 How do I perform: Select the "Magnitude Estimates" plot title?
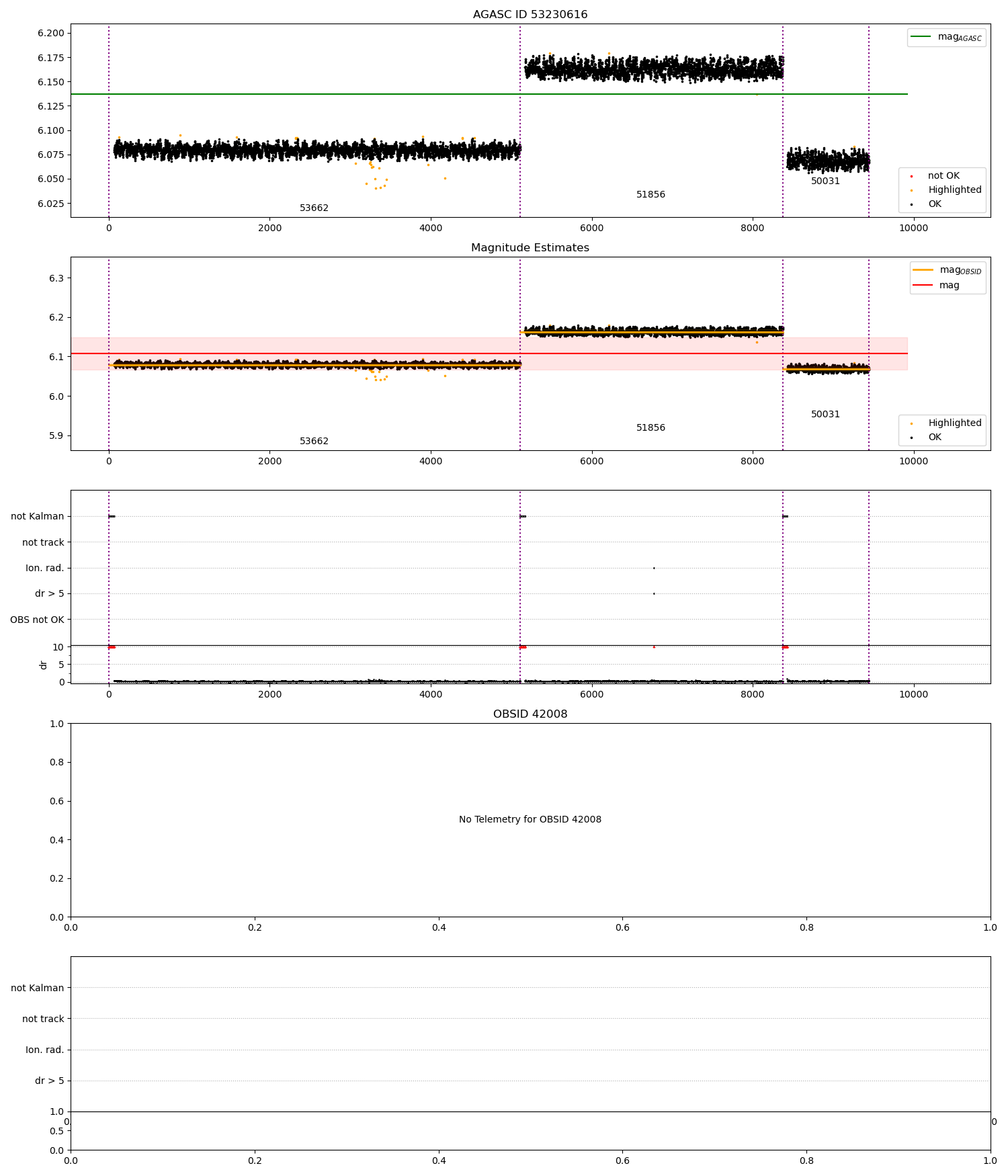[530, 248]
